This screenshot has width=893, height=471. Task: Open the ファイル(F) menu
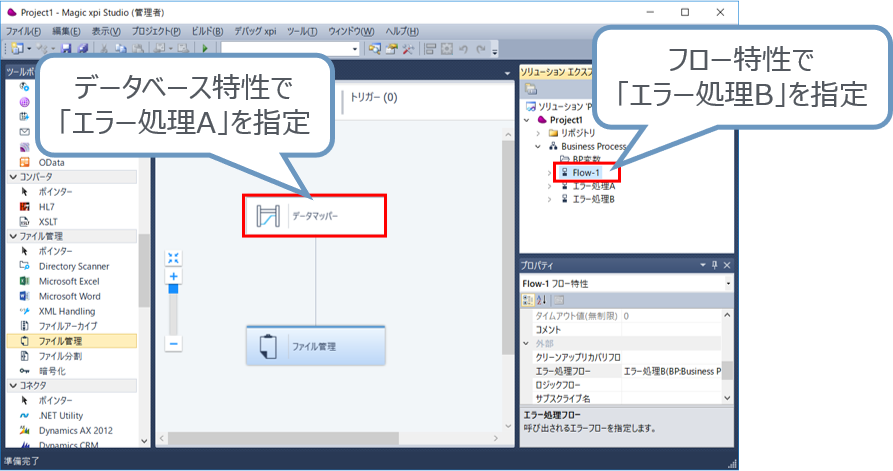pyautogui.click(x=23, y=31)
